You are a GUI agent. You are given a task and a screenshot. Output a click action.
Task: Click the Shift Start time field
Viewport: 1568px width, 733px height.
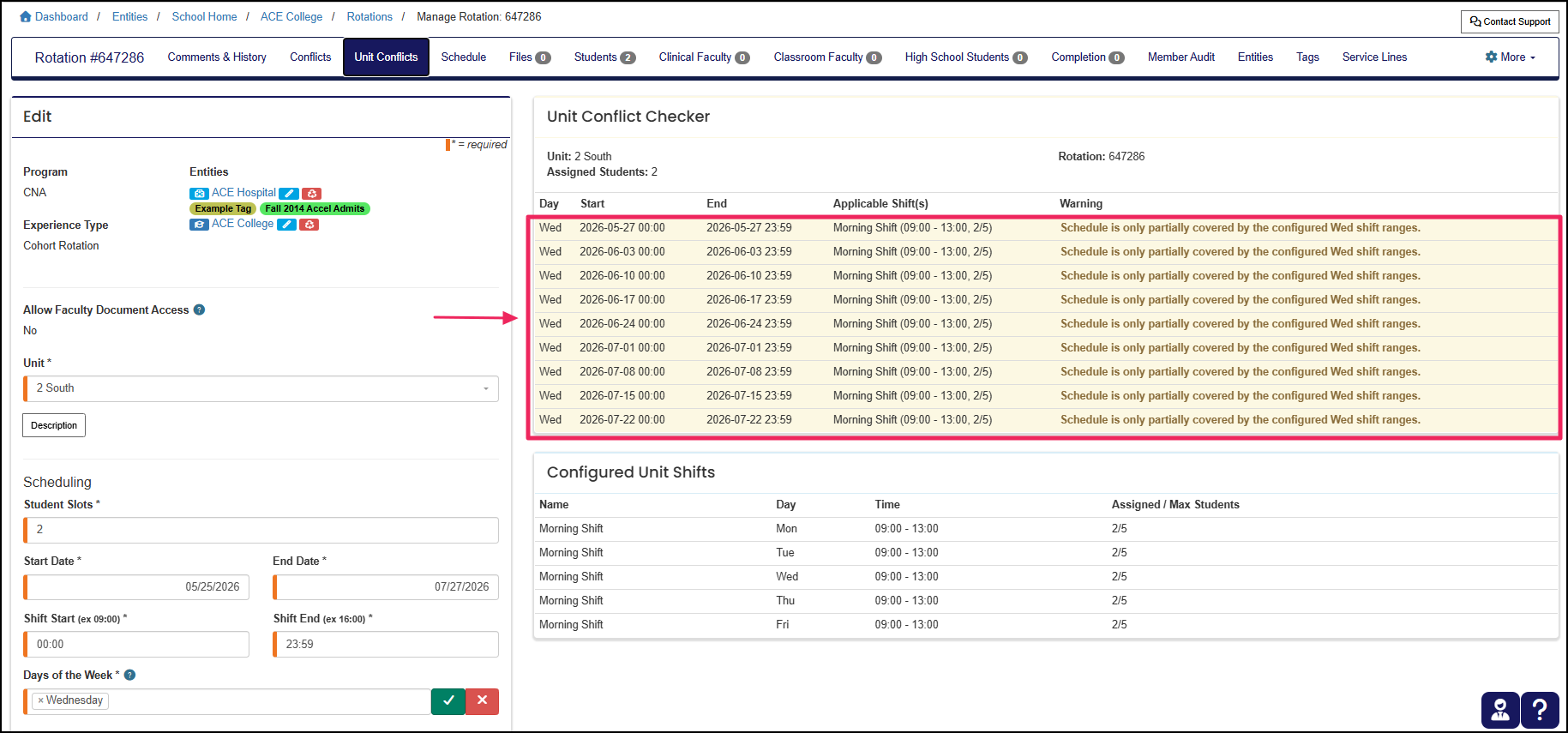tap(136, 645)
